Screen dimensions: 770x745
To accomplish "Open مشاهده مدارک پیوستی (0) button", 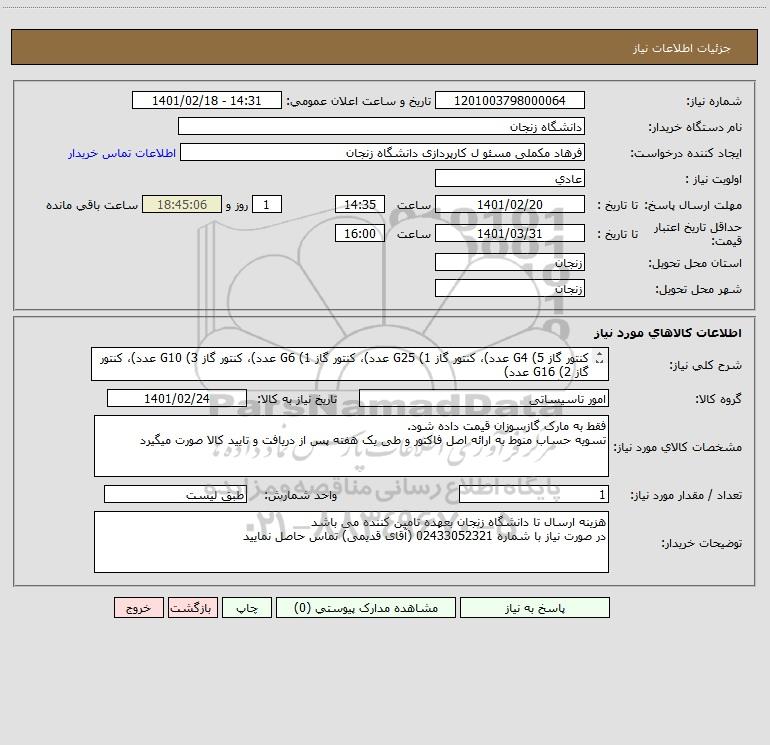I will click(366, 608).
